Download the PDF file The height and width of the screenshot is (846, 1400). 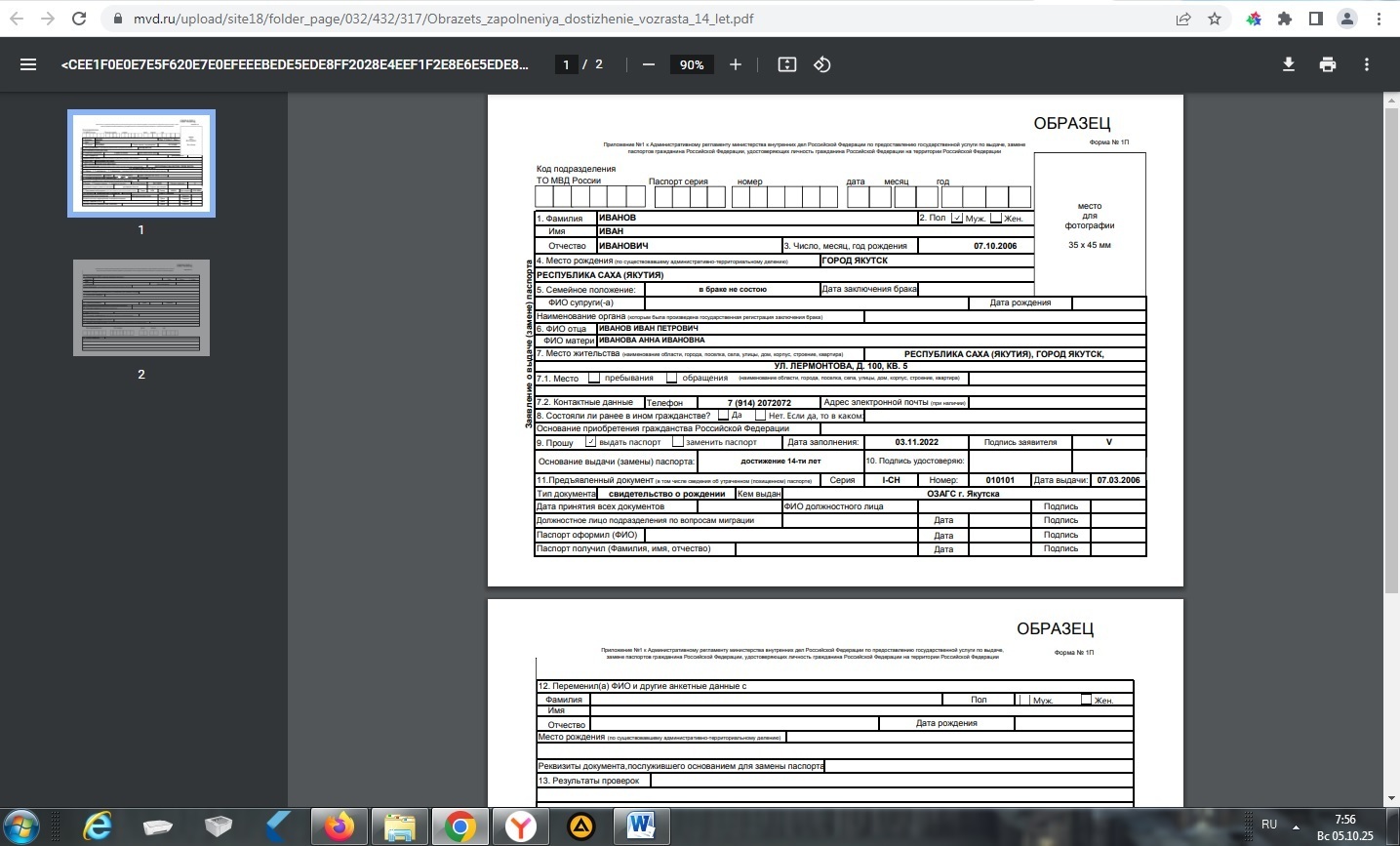1288,64
